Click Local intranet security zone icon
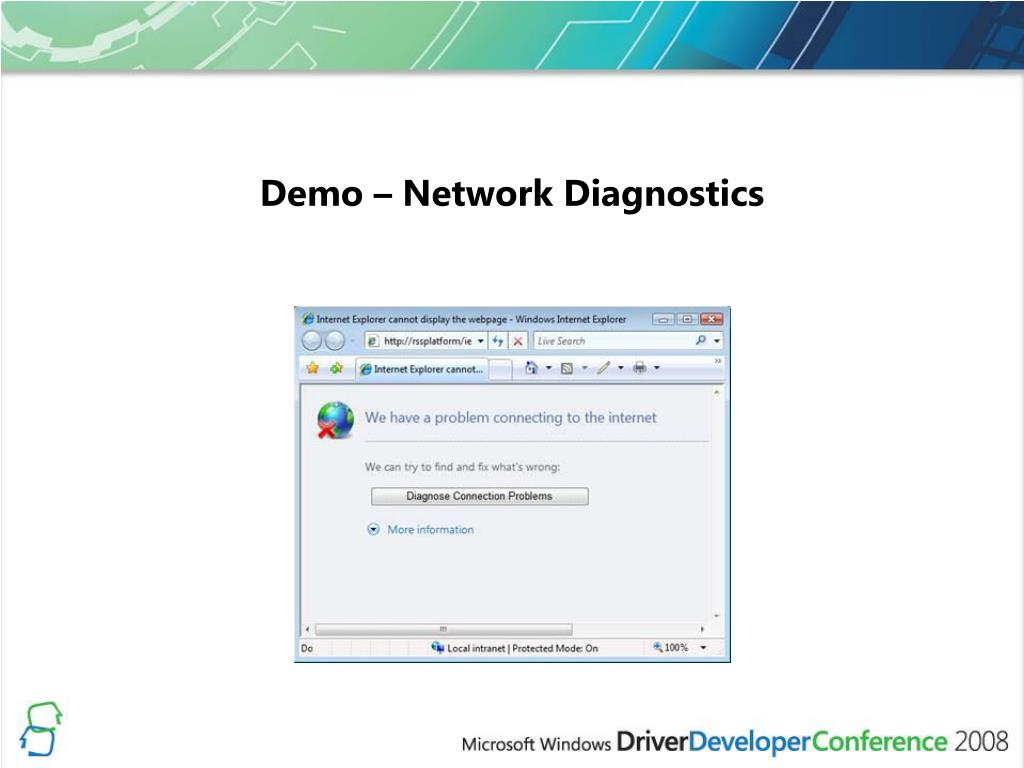The image size is (1024, 768). (438, 647)
